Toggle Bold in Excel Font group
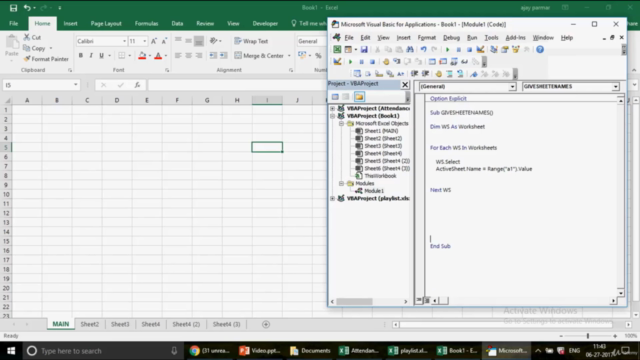 tap(81, 56)
